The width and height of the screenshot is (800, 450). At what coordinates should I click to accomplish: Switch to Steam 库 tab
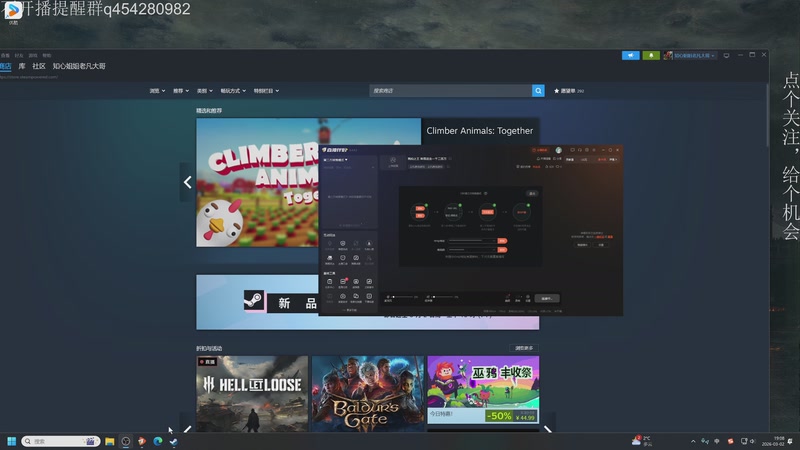coord(22,66)
